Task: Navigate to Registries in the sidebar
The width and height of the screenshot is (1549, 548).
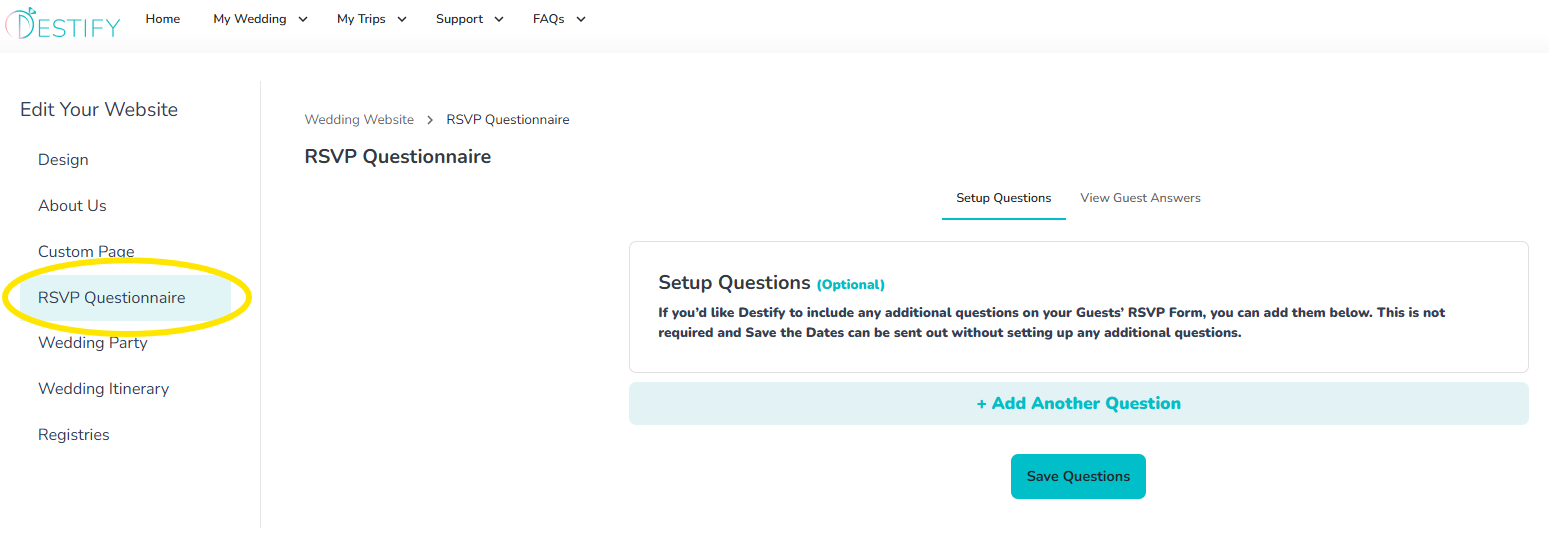Action: [x=74, y=435]
